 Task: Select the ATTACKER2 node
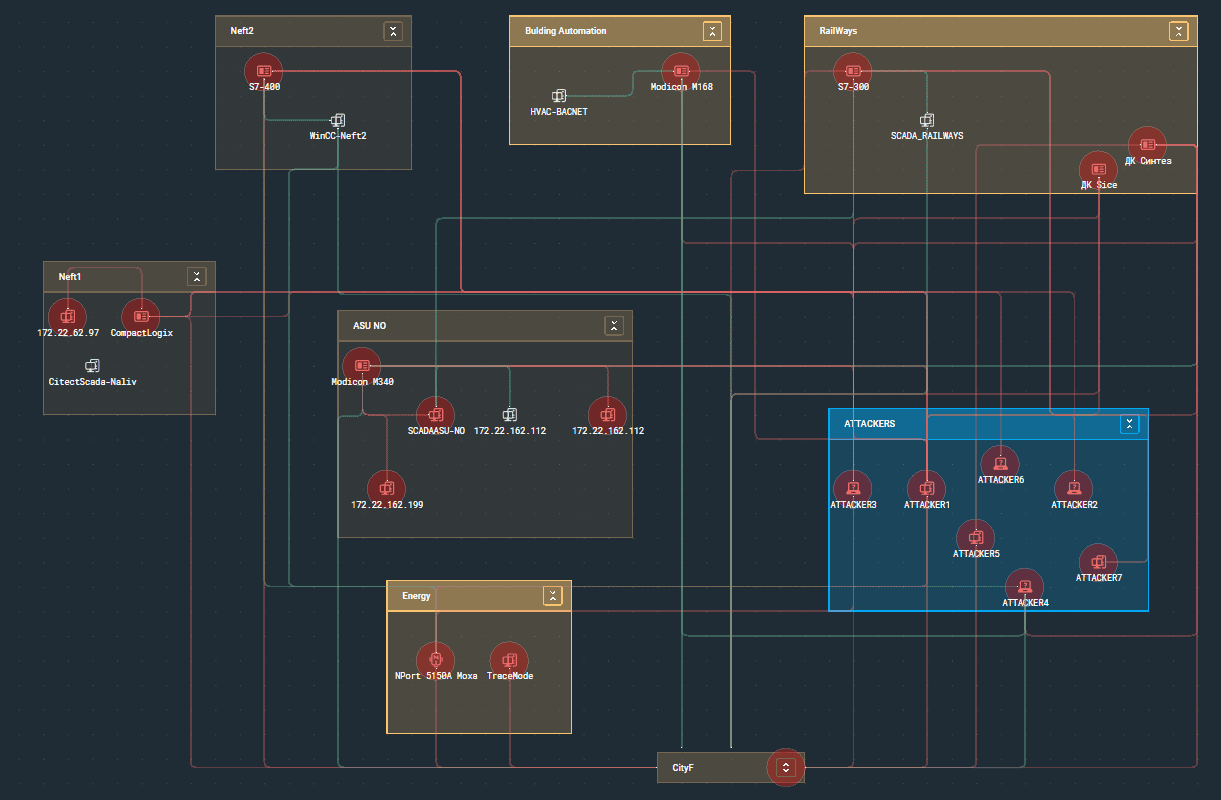click(1074, 488)
